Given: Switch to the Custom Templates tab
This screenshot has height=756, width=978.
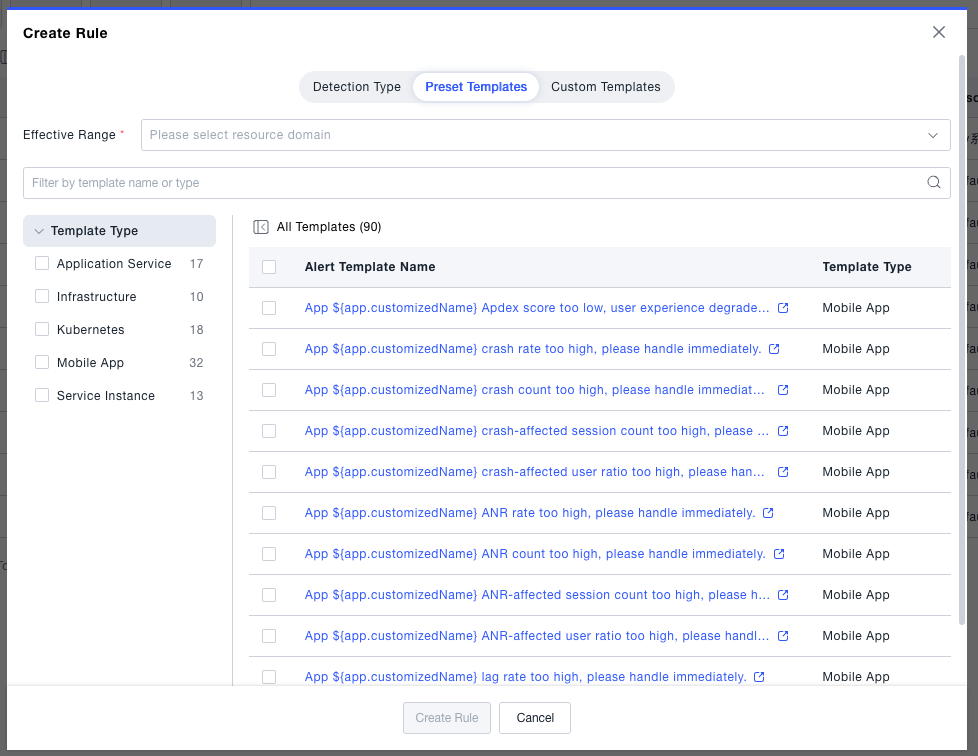Looking at the screenshot, I should [x=606, y=87].
